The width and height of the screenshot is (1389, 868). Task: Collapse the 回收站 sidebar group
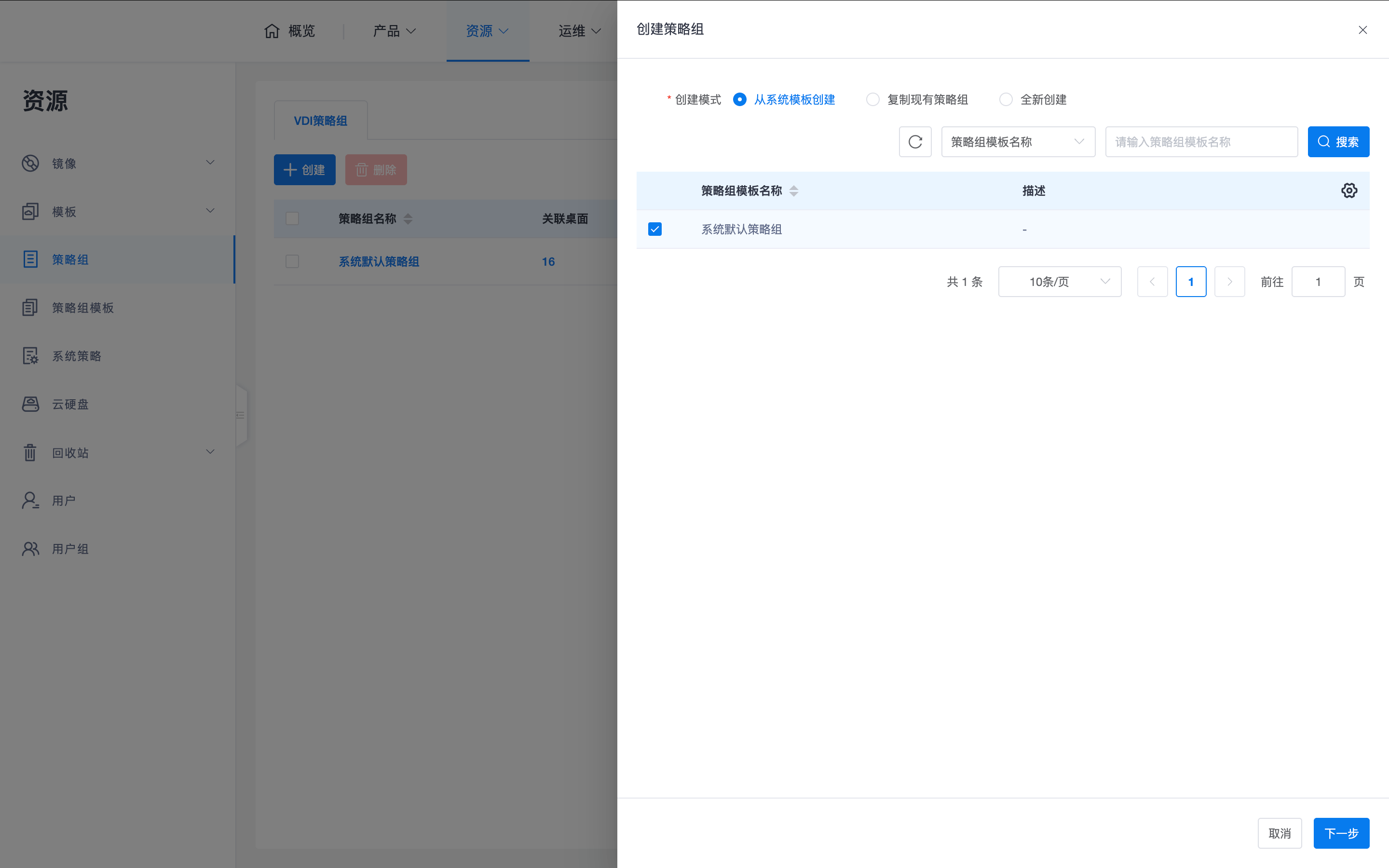tap(210, 452)
